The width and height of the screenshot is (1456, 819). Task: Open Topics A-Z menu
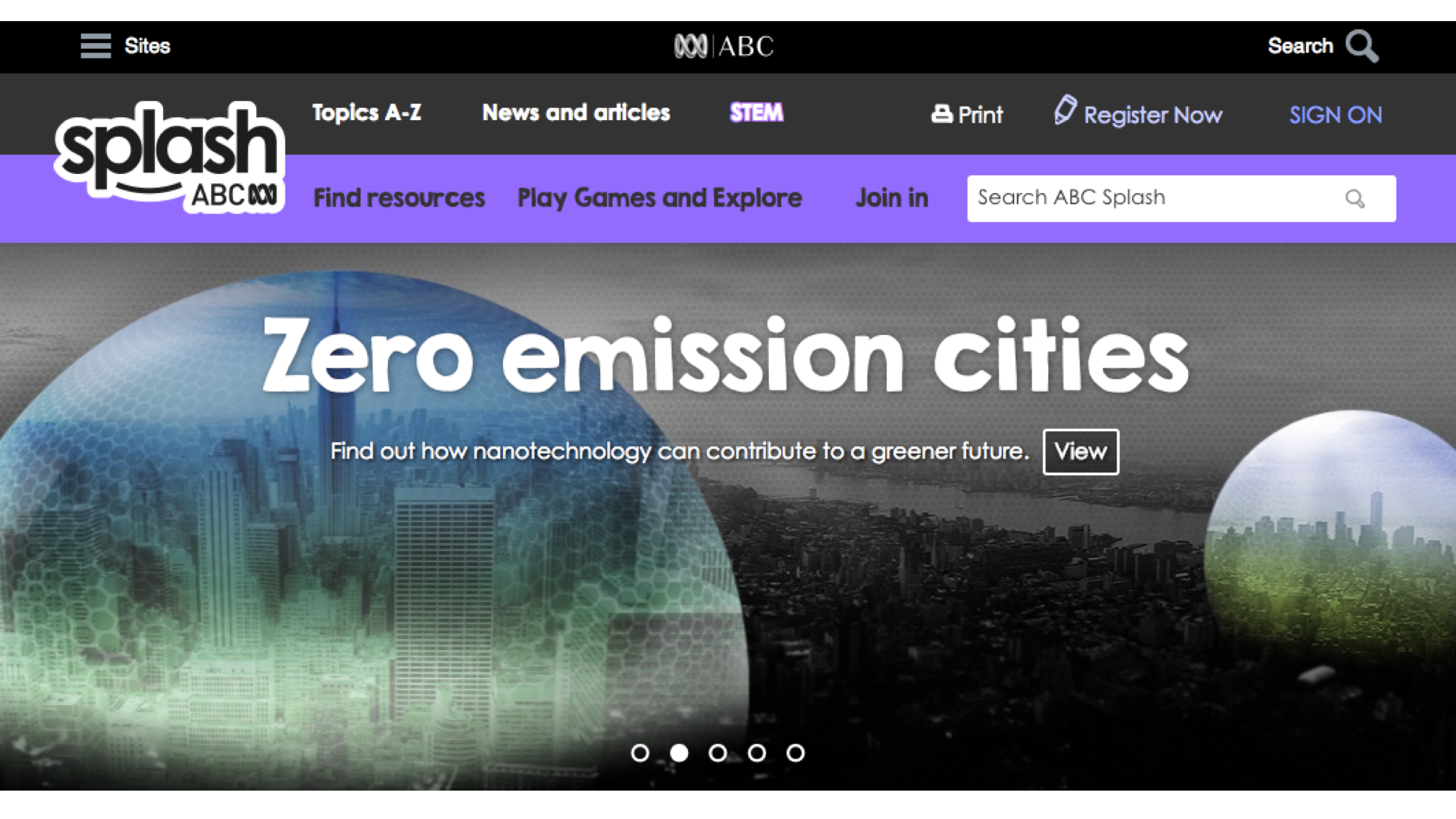coord(367,113)
